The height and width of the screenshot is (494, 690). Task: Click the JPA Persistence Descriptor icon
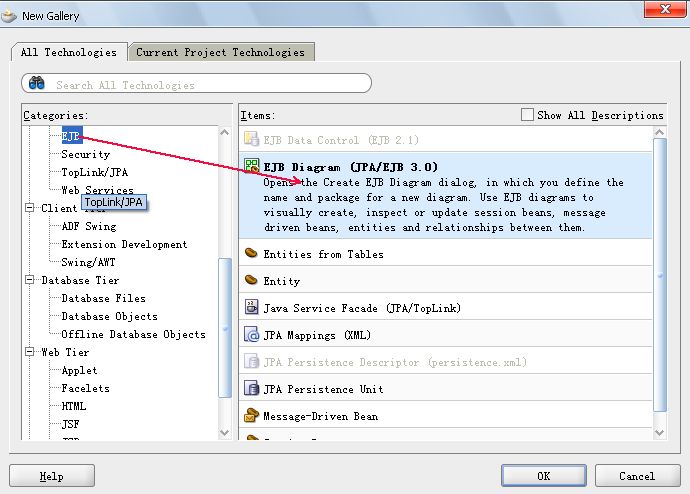tap(251, 361)
